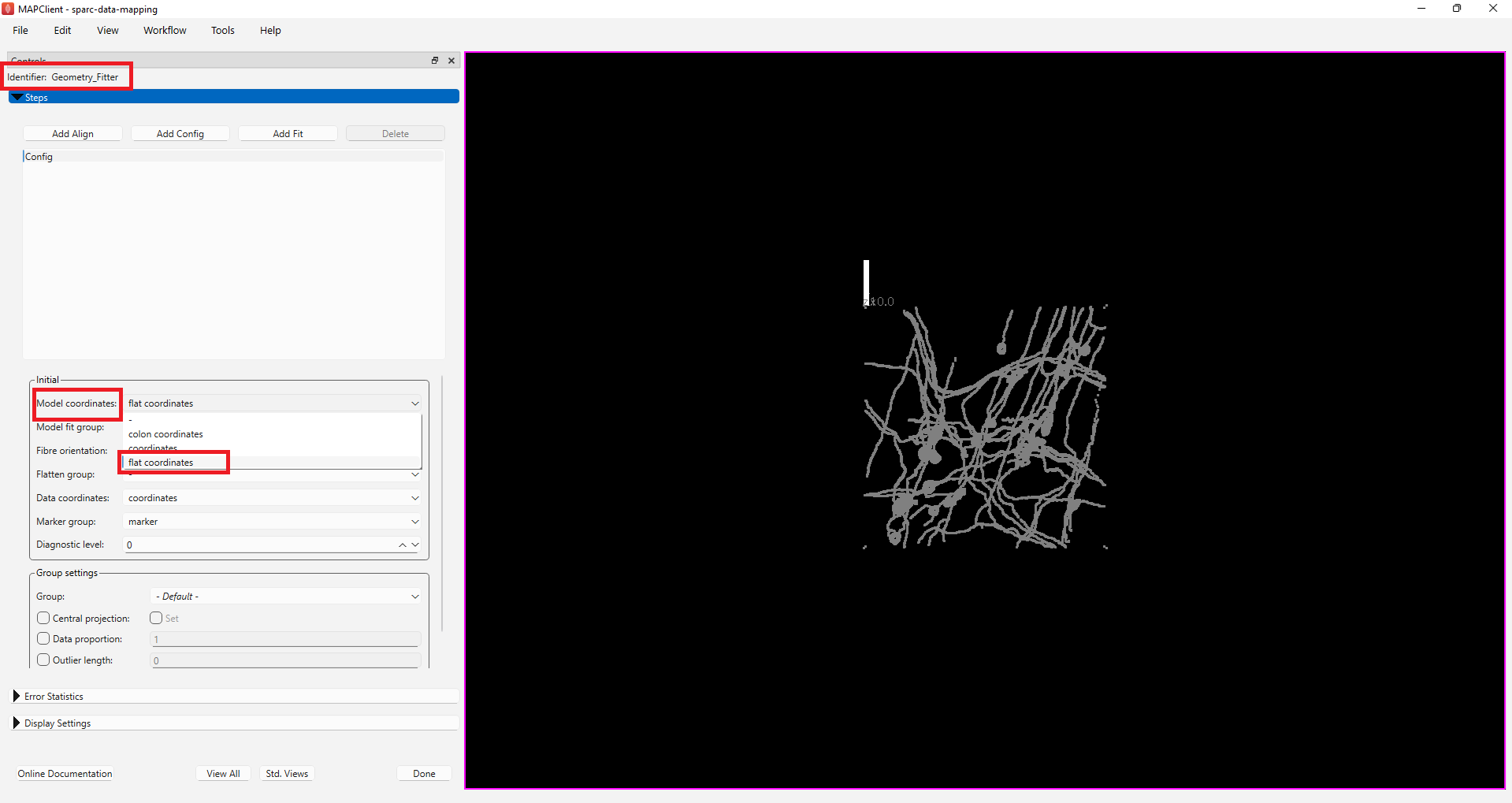1512x803 pixels.
Task: Click the Std. Views button
Action: point(287,774)
